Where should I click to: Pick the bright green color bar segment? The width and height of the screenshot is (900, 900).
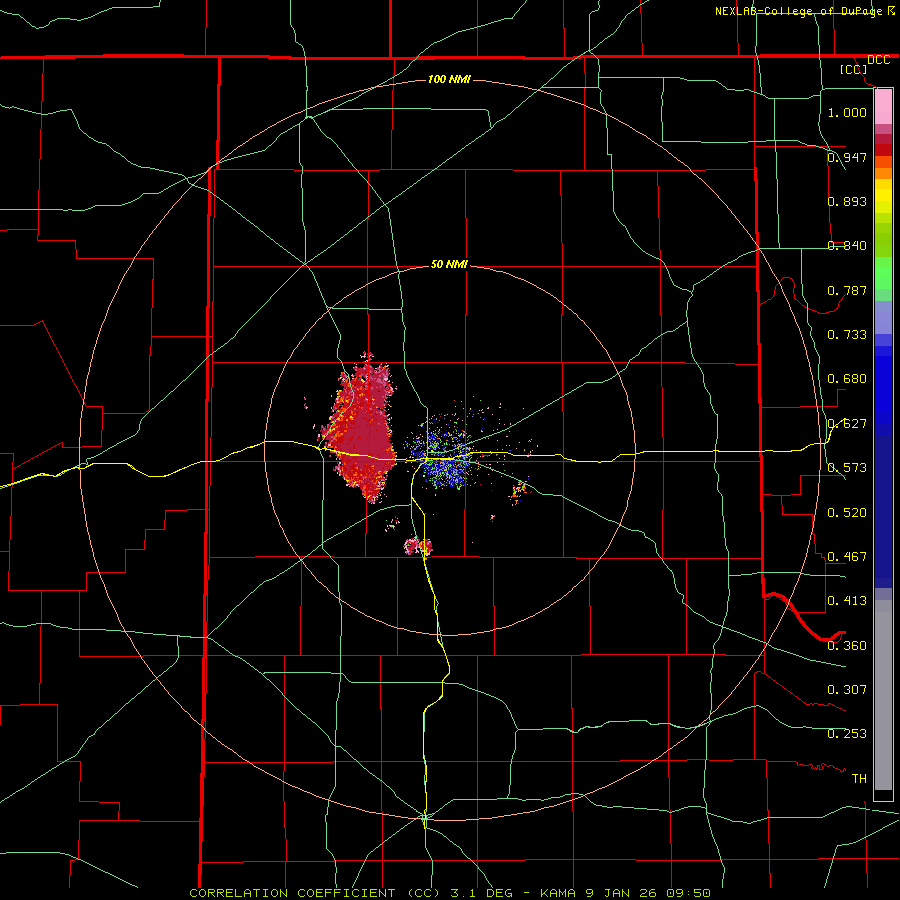click(883, 273)
